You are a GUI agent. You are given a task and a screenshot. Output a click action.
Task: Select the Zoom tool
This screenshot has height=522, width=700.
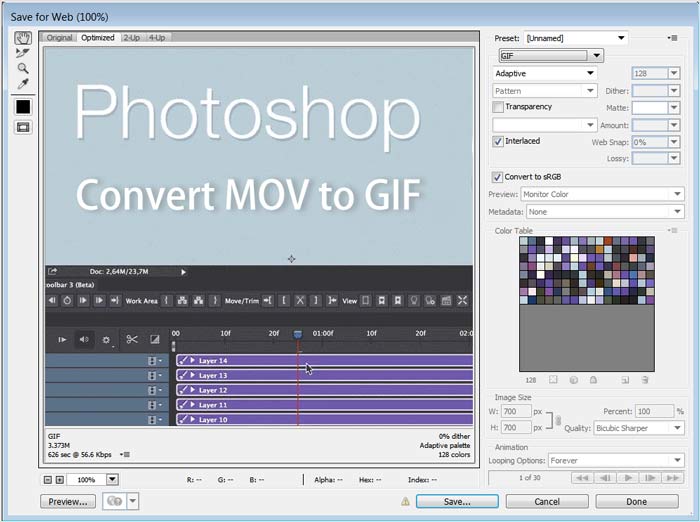[x=23, y=68]
